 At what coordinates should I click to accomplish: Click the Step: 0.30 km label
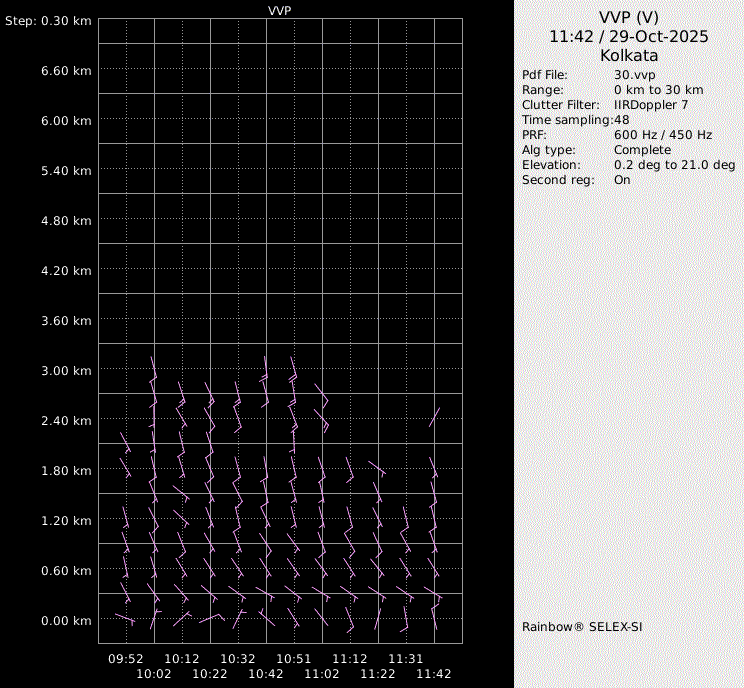[48, 21]
